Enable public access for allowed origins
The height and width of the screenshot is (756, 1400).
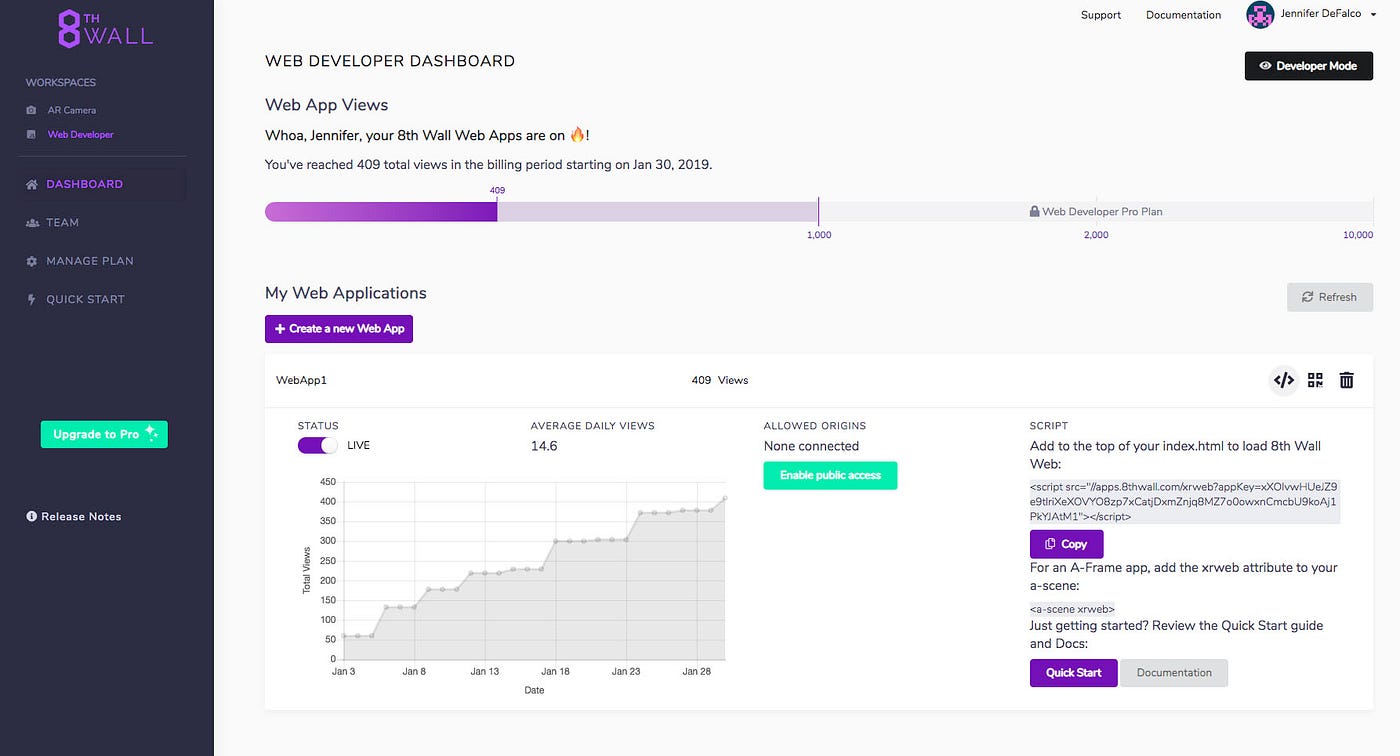tap(830, 475)
